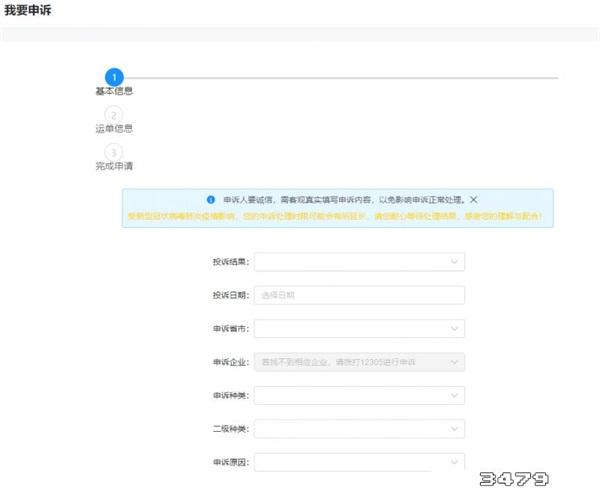
Task: Click the blue info icon in notice banner
Action: [211, 200]
